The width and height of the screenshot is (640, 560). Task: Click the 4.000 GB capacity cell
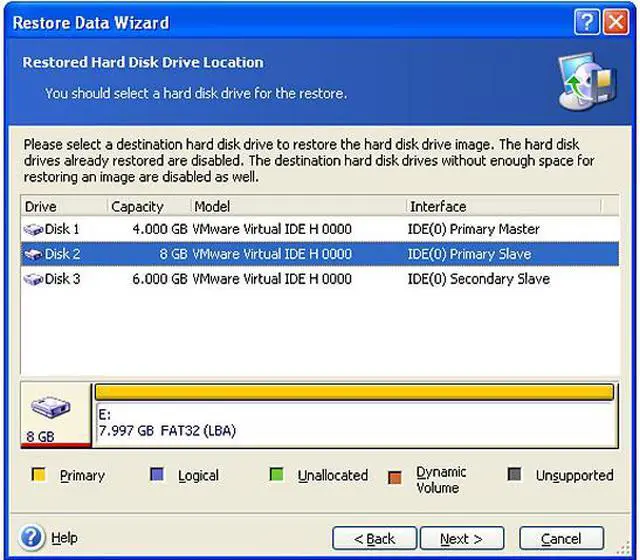160,229
